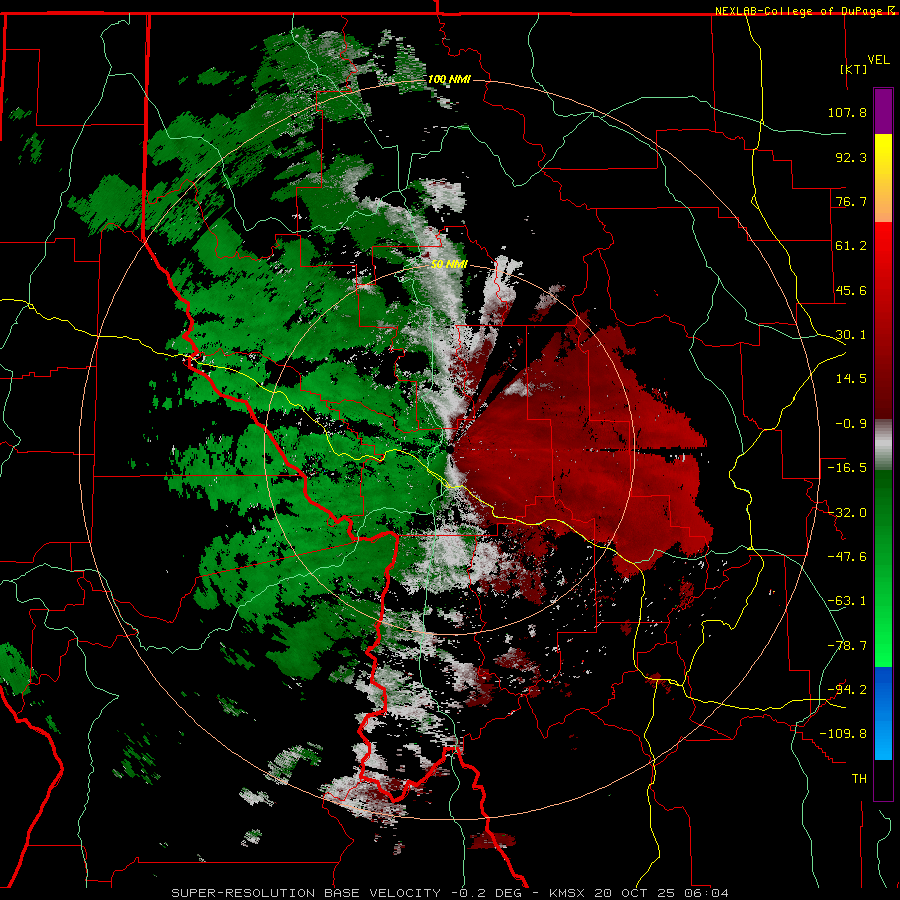The height and width of the screenshot is (900, 900).
Task: Click the TH legend label
Action: pyautogui.click(x=859, y=779)
